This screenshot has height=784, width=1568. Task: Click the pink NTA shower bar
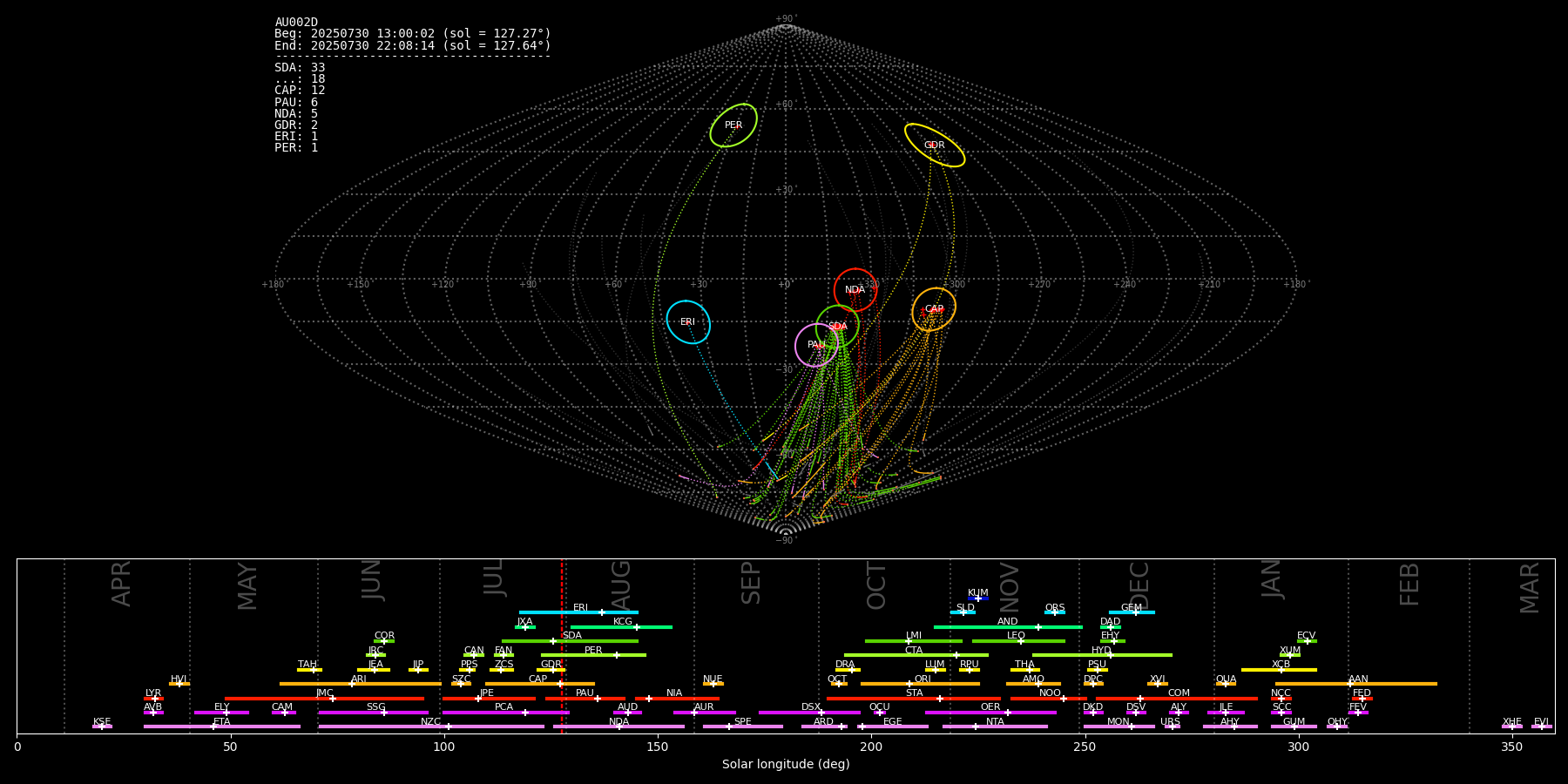(995, 727)
